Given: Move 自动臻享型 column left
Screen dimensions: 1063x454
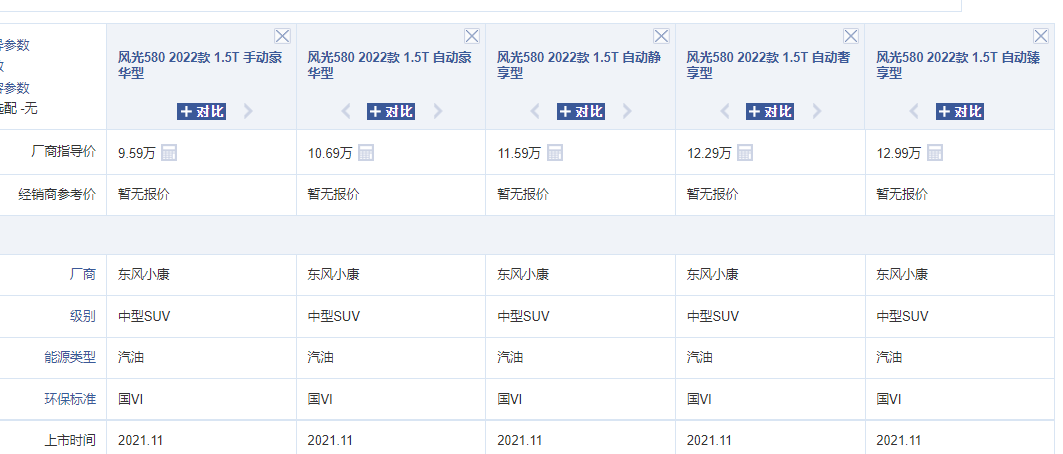Looking at the screenshot, I should click(914, 111).
